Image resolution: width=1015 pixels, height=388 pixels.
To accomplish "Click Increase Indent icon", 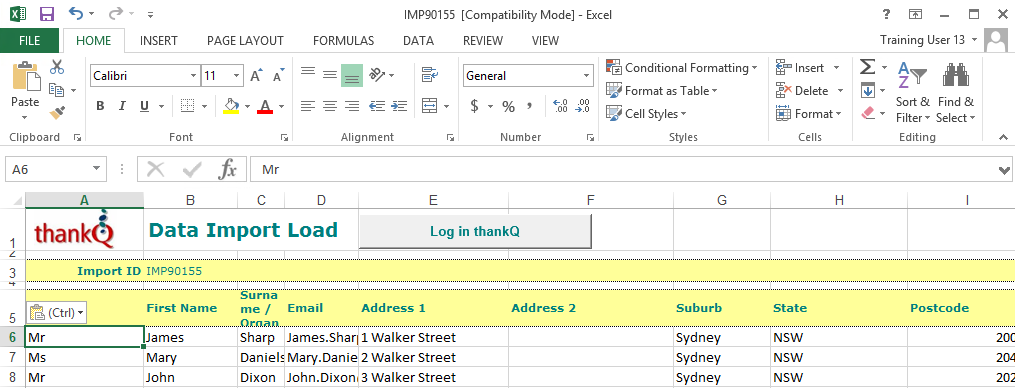I will (x=399, y=106).
